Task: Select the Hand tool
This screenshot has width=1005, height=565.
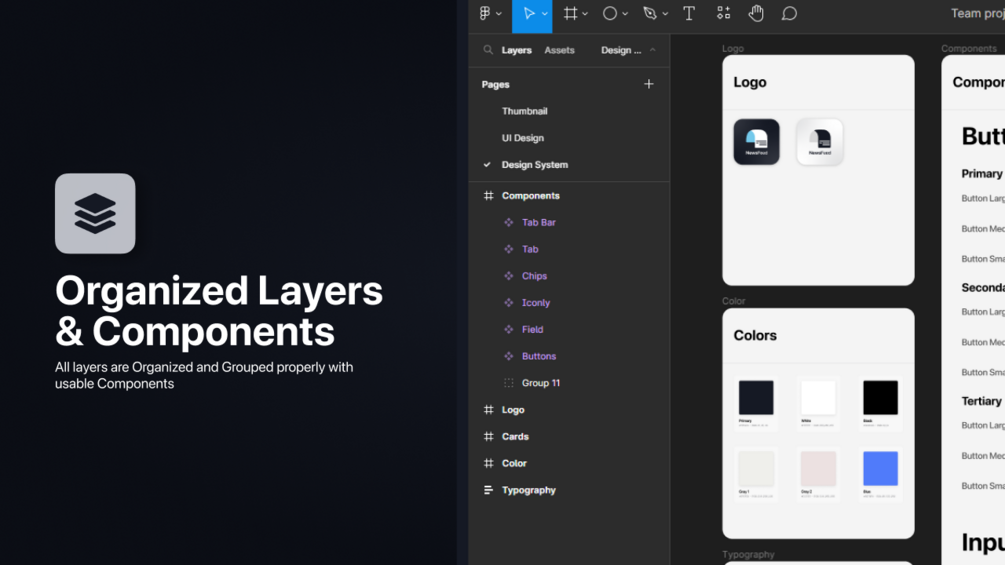Action: click(x=756, y=13)
